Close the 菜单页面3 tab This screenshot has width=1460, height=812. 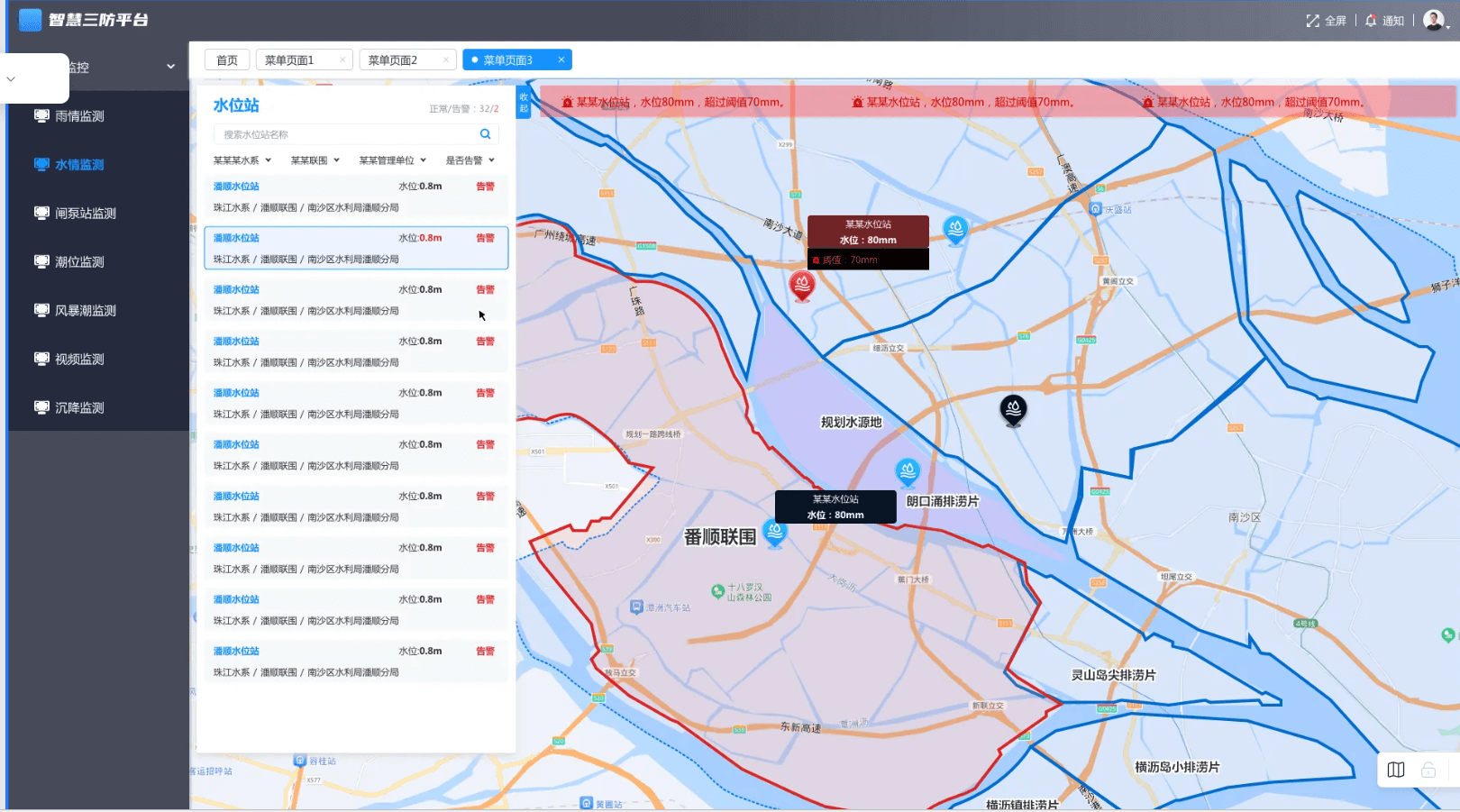click(x=561, y=60)
